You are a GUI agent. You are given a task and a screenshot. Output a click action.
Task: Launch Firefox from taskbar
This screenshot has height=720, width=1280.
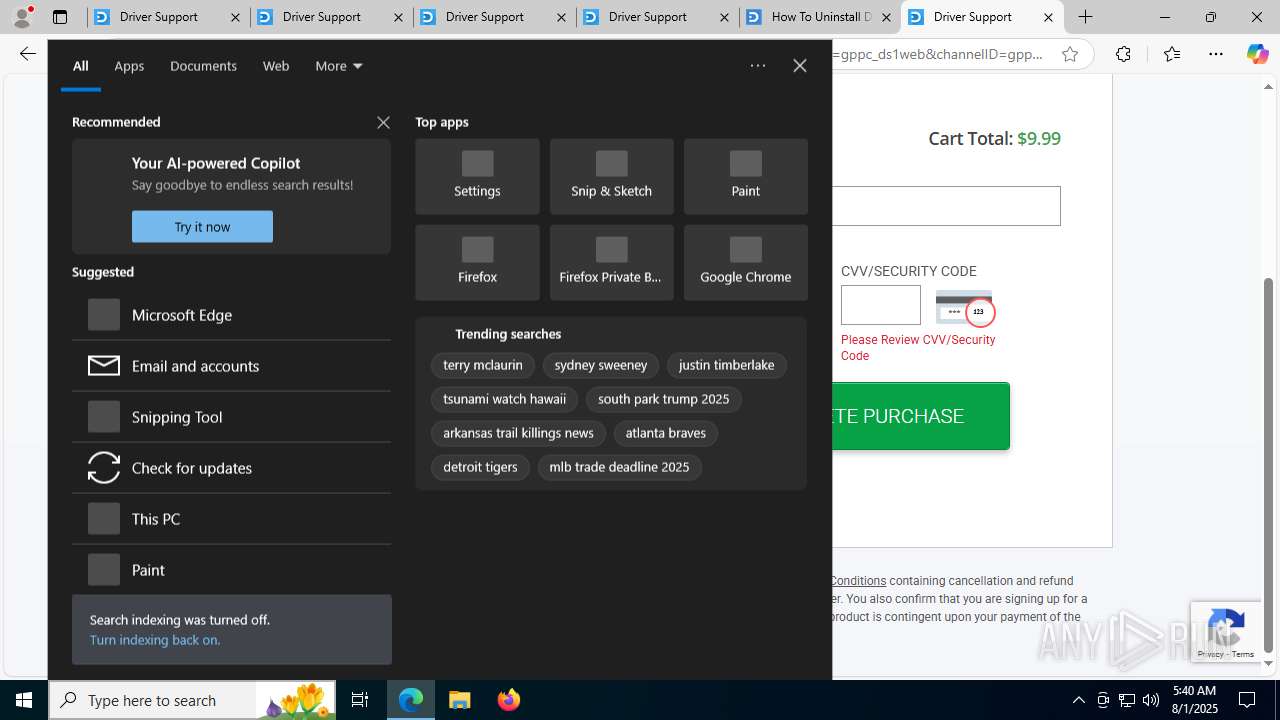click(x=508, y=700)
